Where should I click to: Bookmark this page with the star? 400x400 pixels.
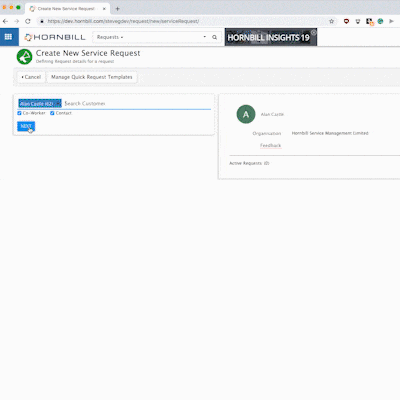tap(331, 21)
